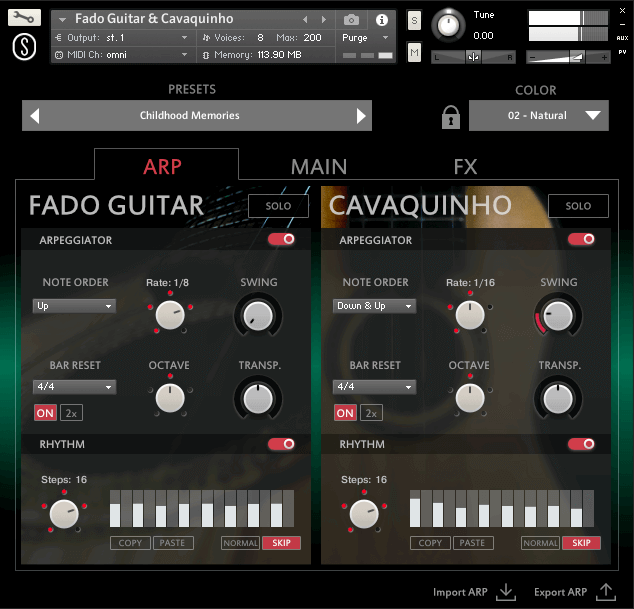The width and height of the screenshot is (634, 609).
Task: Click the Export ARP upload arrow icon
Action: [606, 592]
